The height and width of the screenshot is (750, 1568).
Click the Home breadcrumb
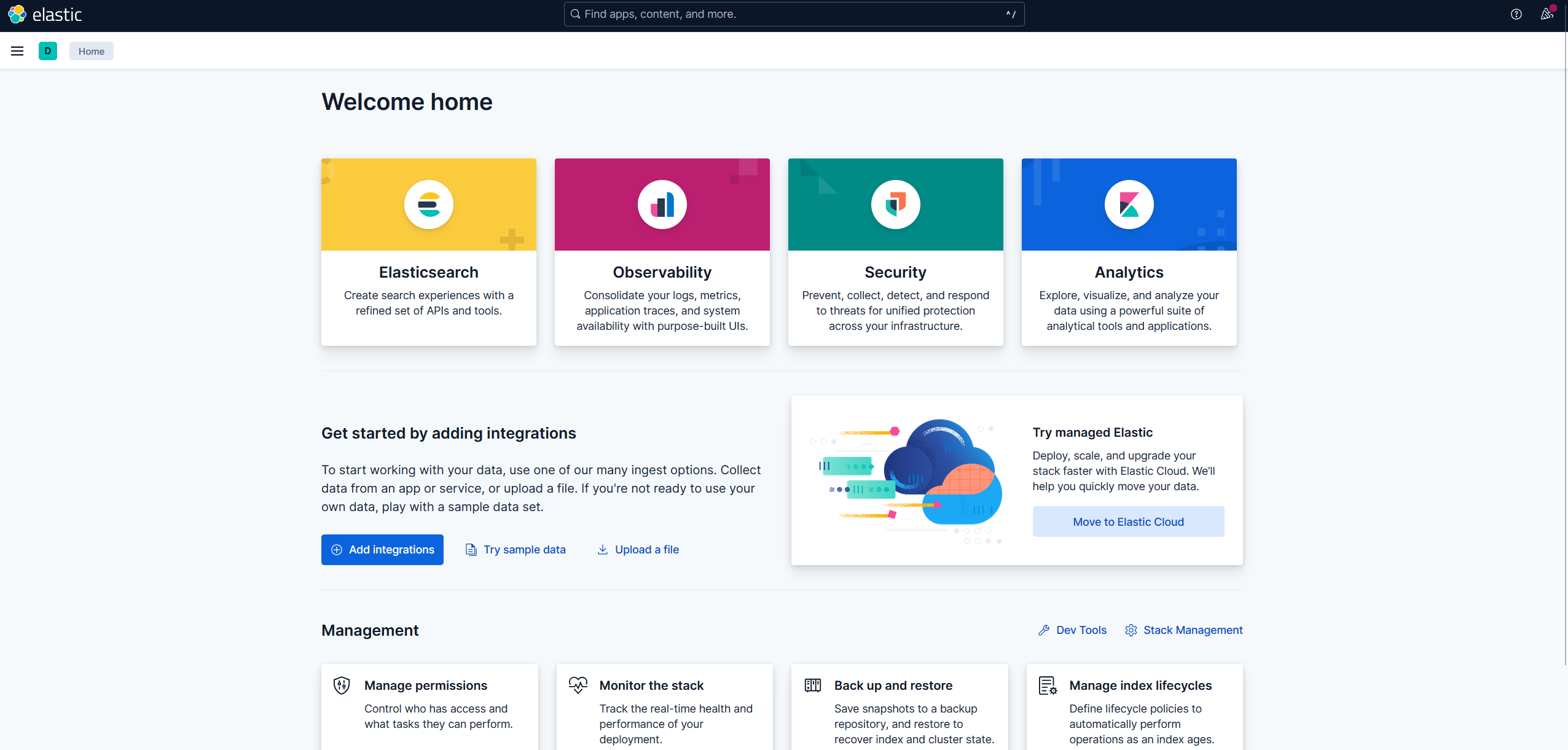pyautogui.click(x=91, y=51)
